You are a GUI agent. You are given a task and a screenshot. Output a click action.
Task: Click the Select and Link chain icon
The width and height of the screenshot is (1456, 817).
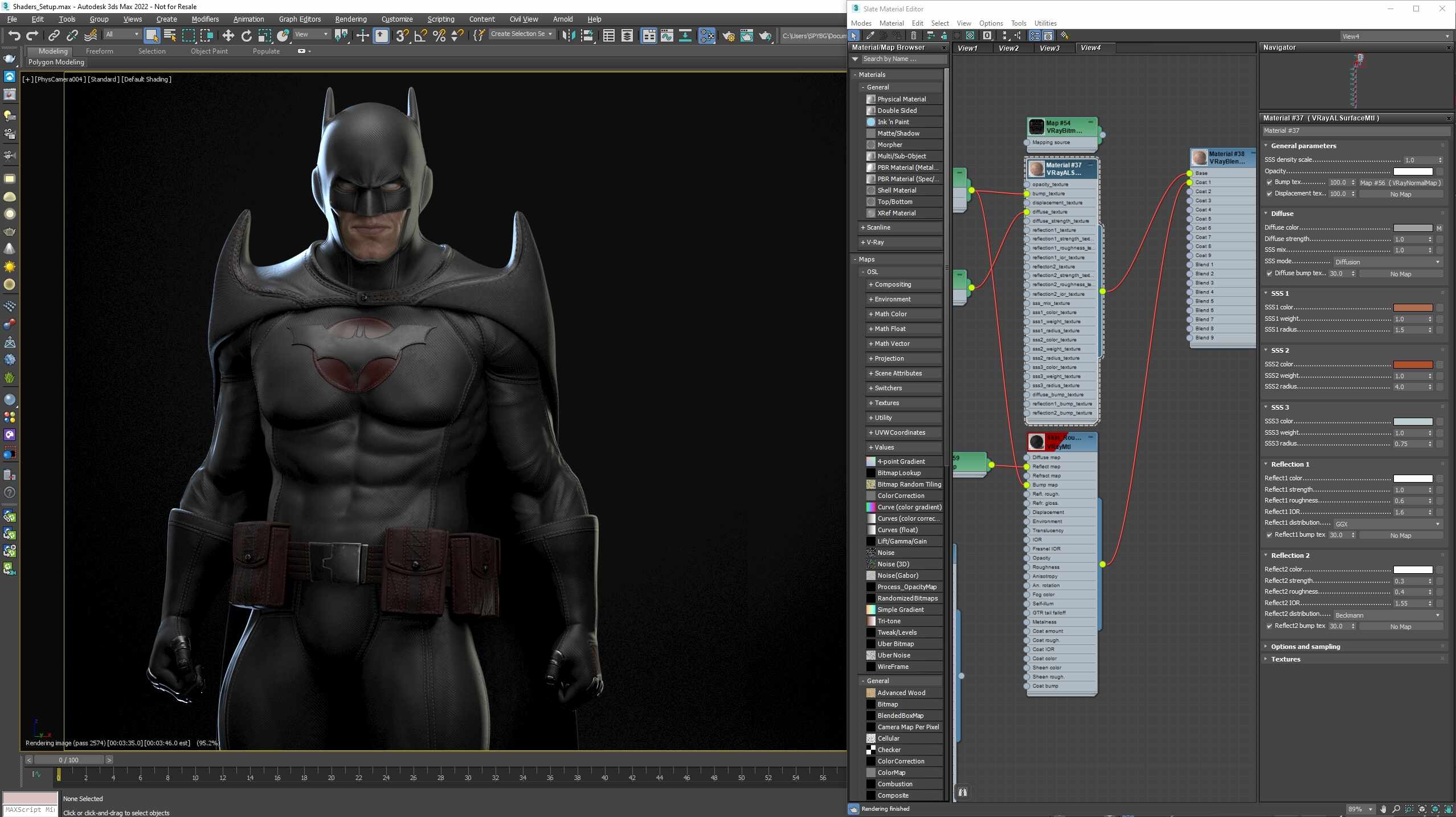click(x=54, y=36)
